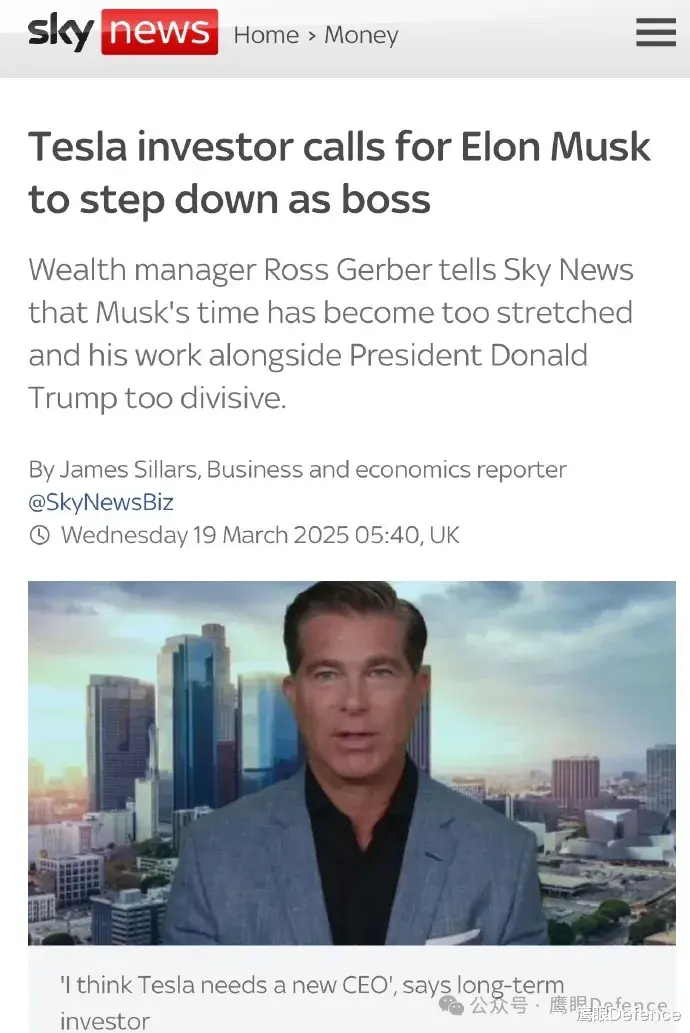
Task: Click the article subheading about Ross Gerber
Action: (331, 333)
